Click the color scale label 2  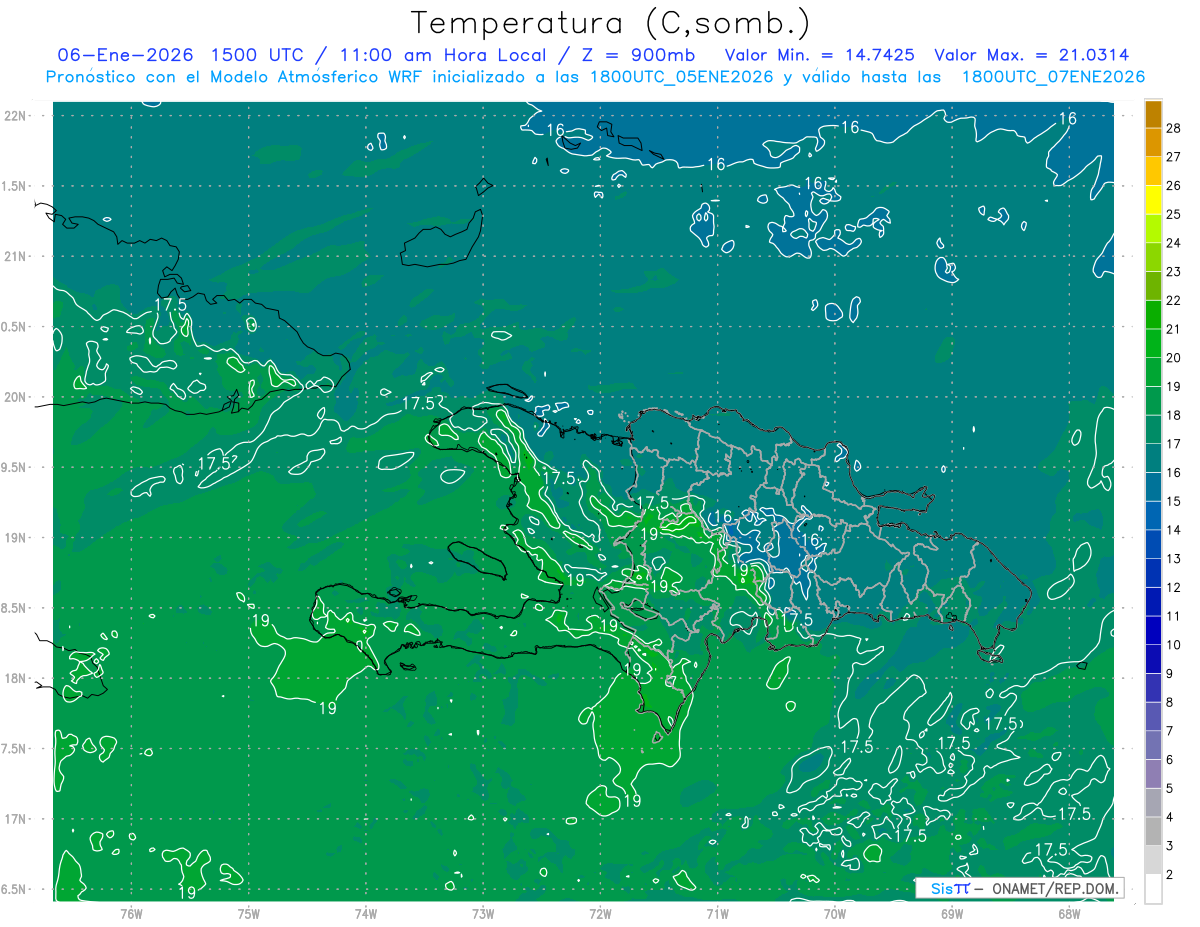click(1170, 875)
